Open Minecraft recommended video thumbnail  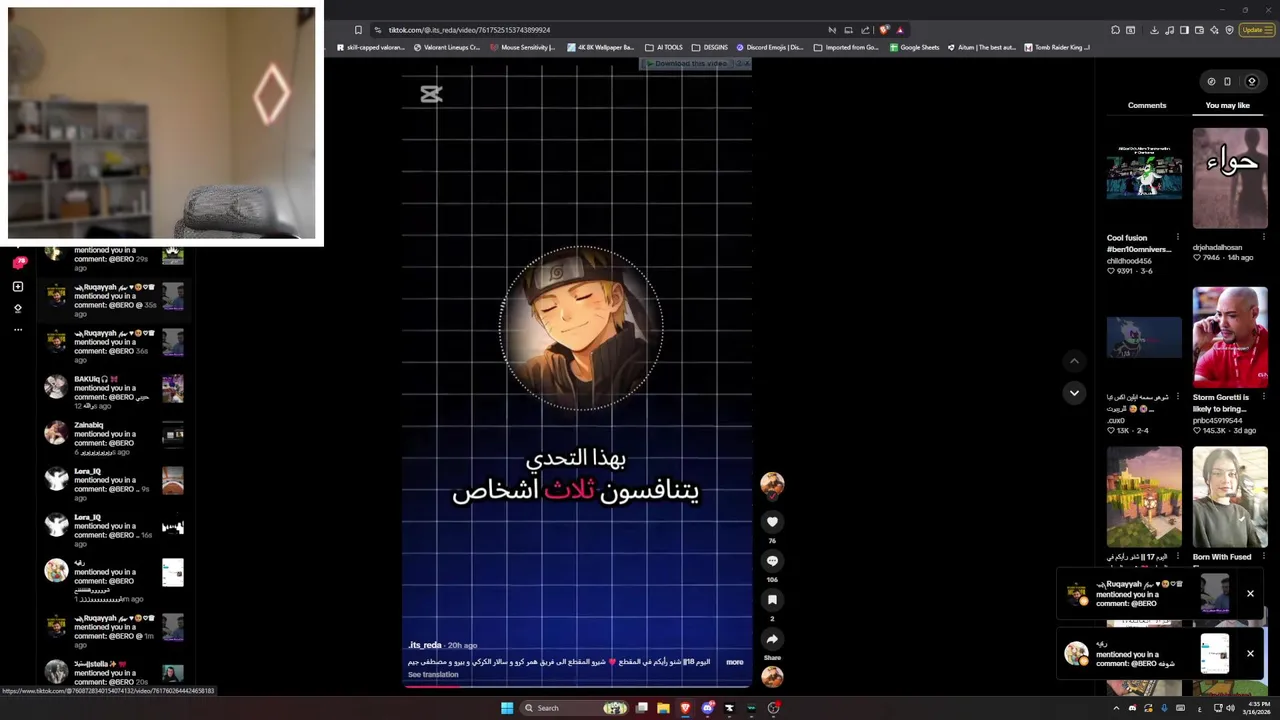(1144, 497)
